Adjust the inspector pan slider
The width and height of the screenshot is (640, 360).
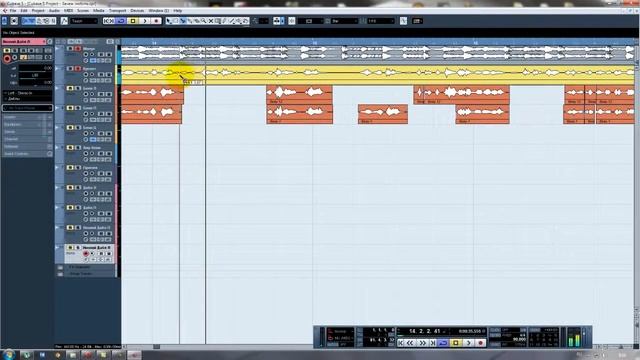tap(35, 76)
